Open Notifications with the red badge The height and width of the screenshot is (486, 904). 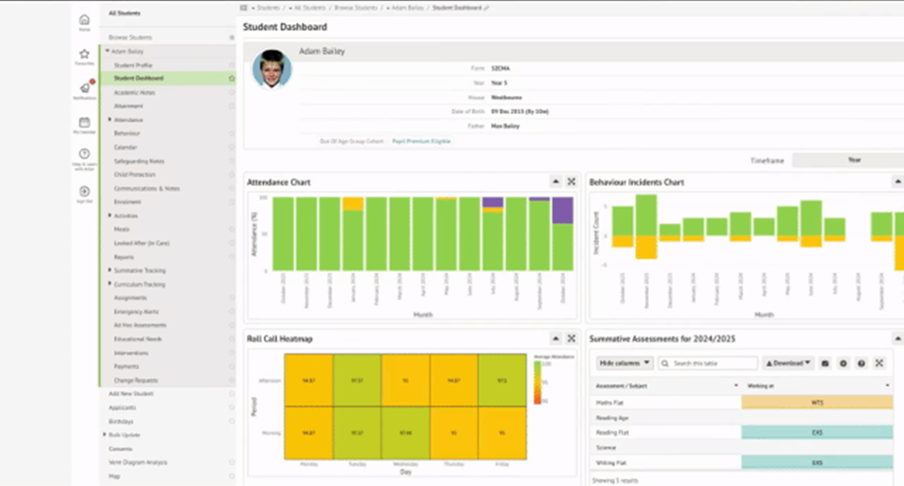click(84, 90)
